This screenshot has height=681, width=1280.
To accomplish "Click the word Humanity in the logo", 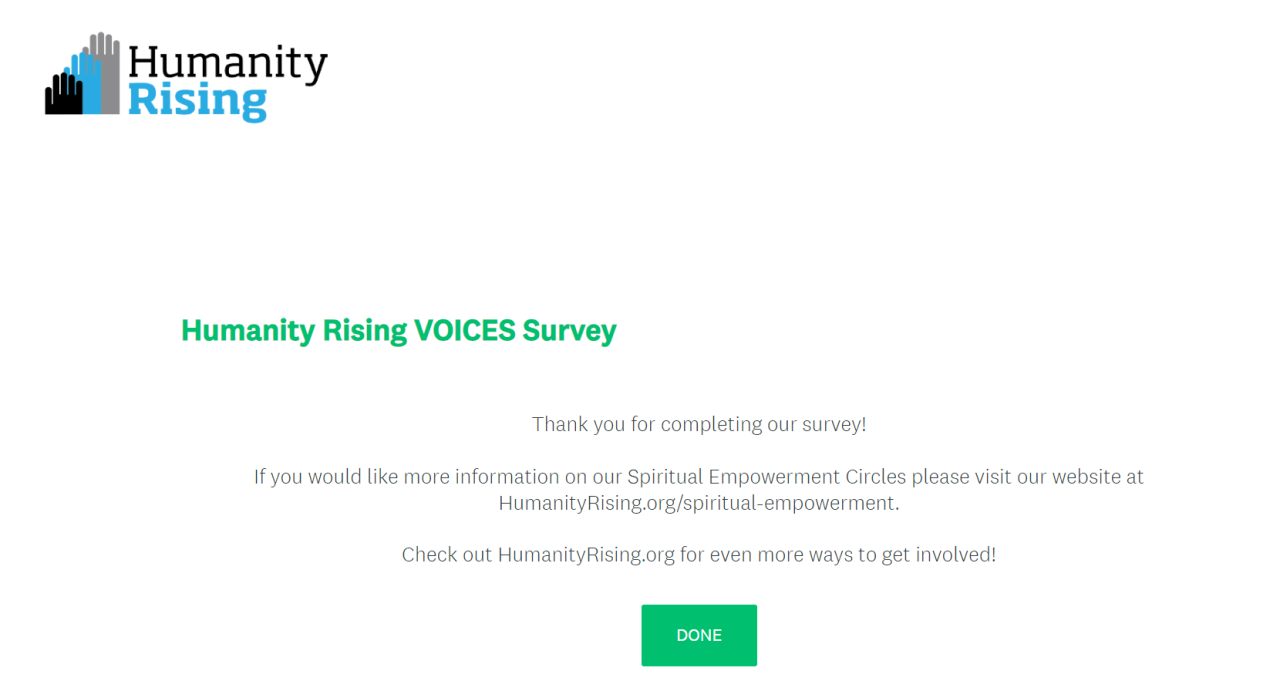I will [x=227, y=63].
